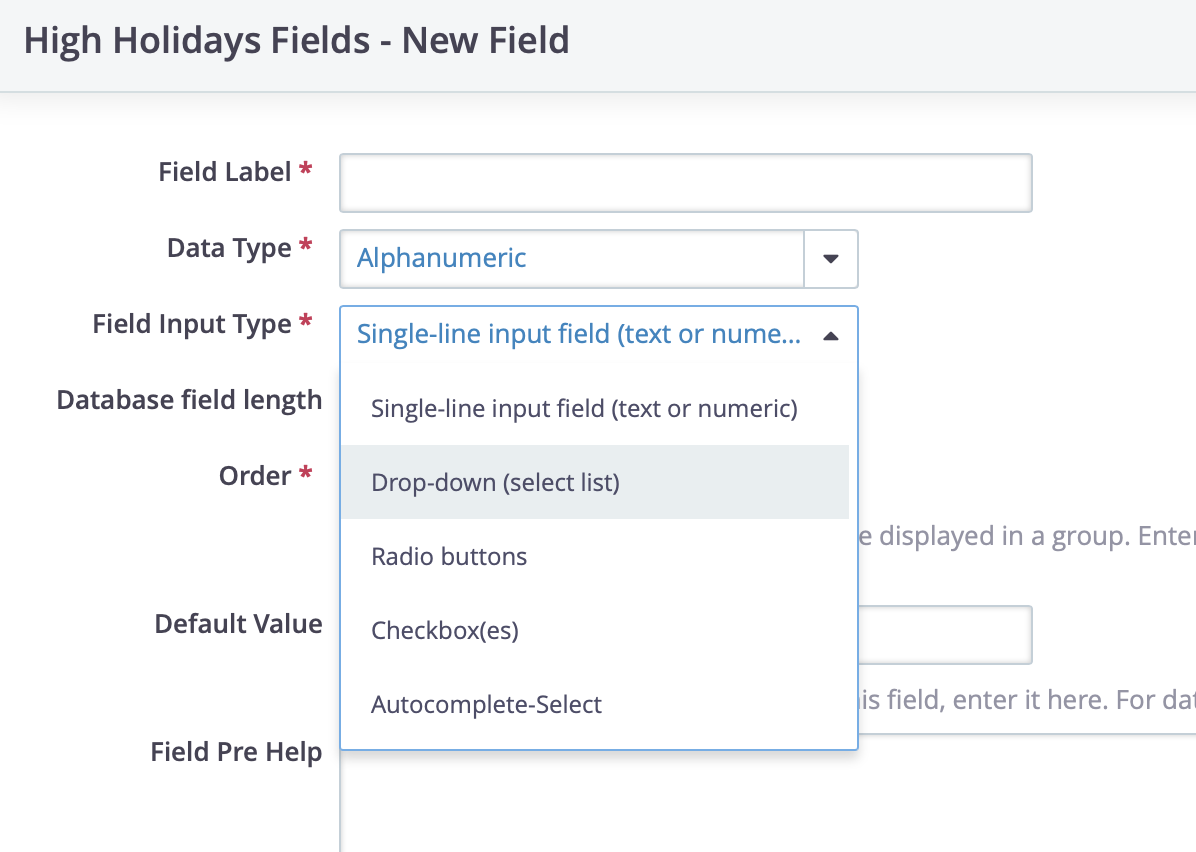
Task: Click into the Default Value input box
Action: 945,635
